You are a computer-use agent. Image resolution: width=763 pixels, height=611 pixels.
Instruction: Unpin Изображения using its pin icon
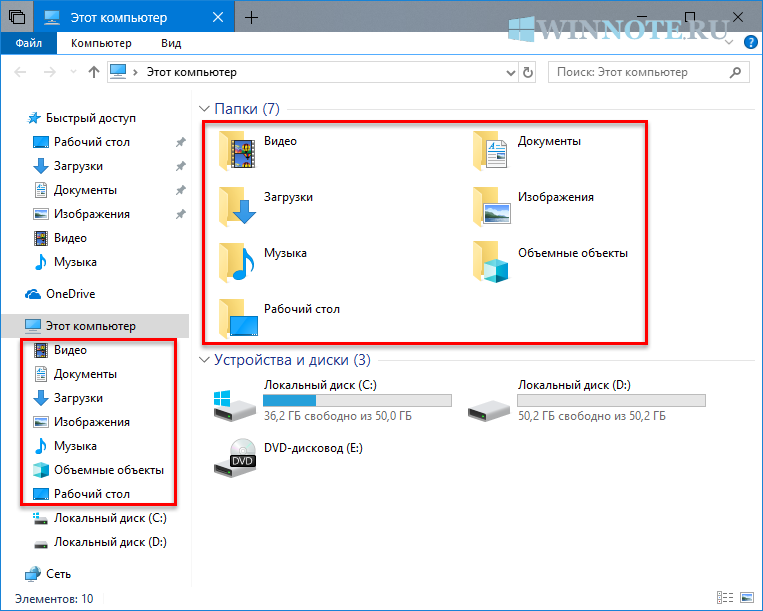[x=181, y=214]
